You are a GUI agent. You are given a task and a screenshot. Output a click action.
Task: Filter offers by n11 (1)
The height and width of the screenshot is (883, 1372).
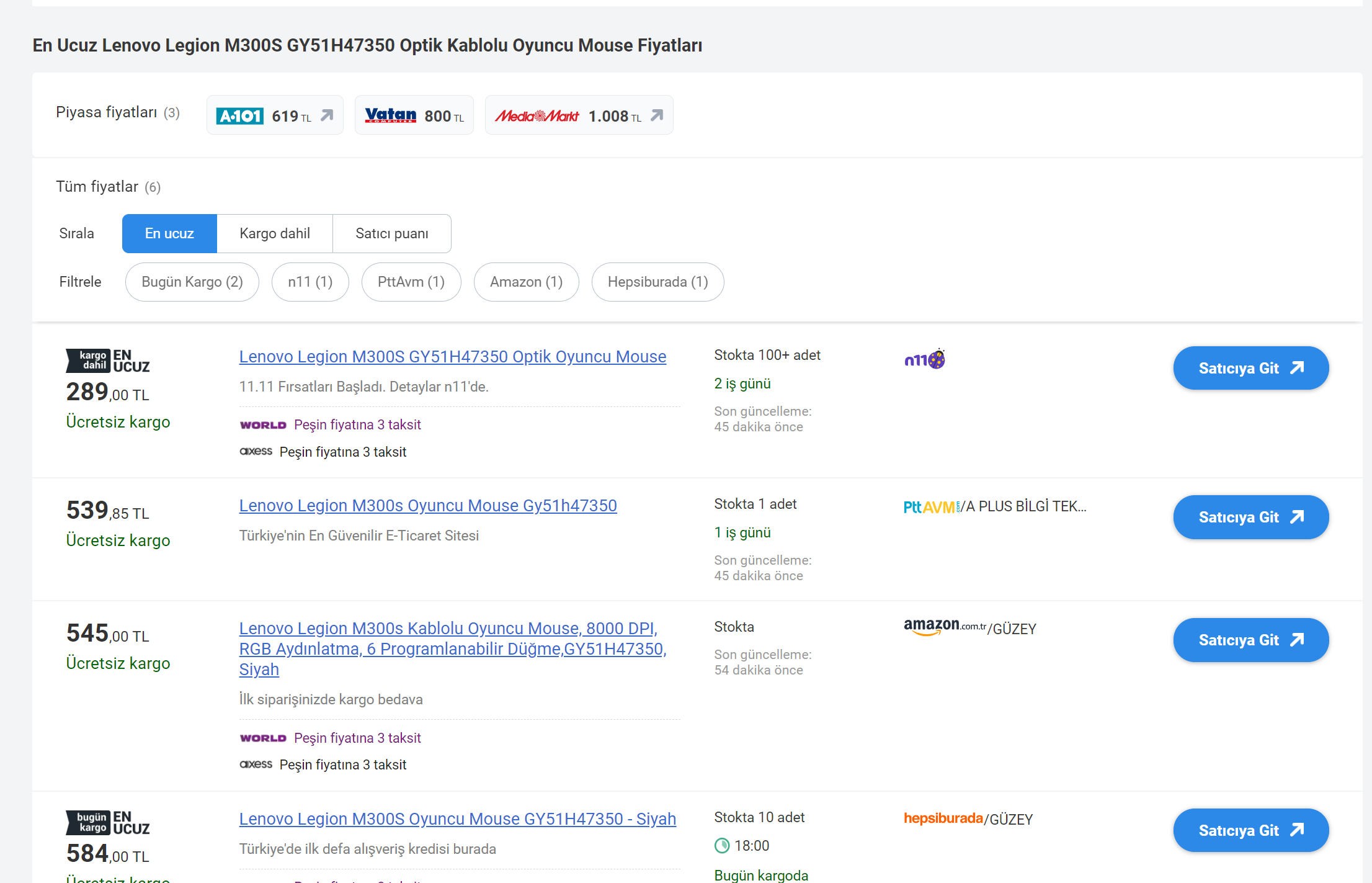tap(310, 282)
